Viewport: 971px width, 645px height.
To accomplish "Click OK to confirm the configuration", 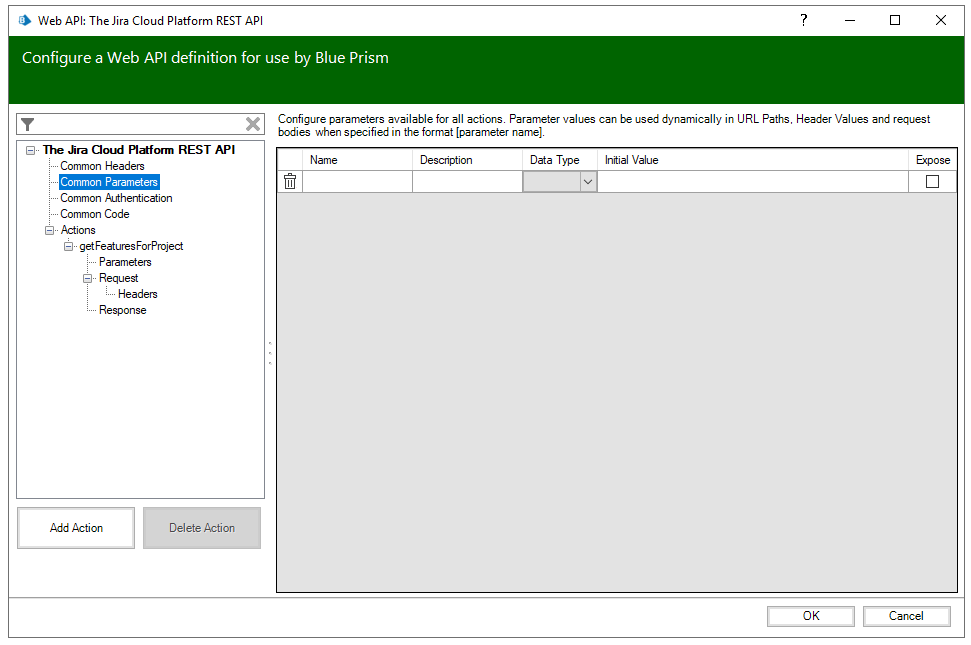I will click(810, 616).
